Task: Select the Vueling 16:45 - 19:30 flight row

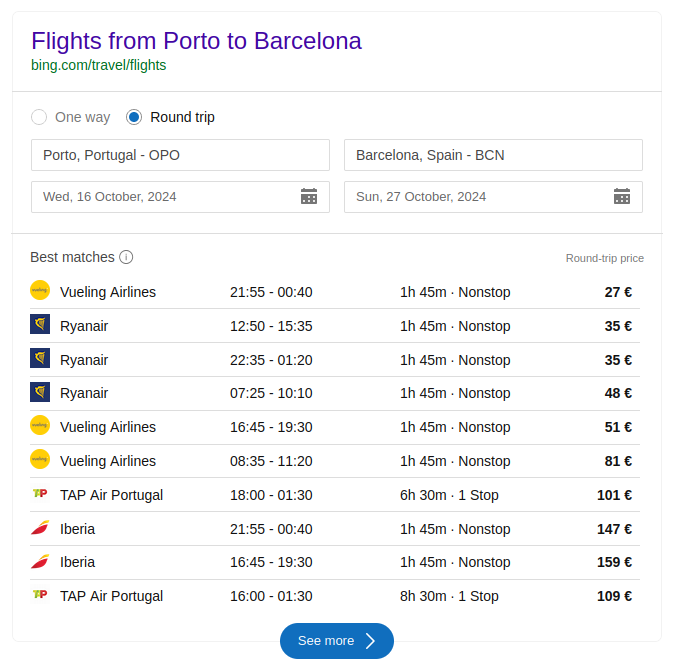Action: (x=335, y=427)
